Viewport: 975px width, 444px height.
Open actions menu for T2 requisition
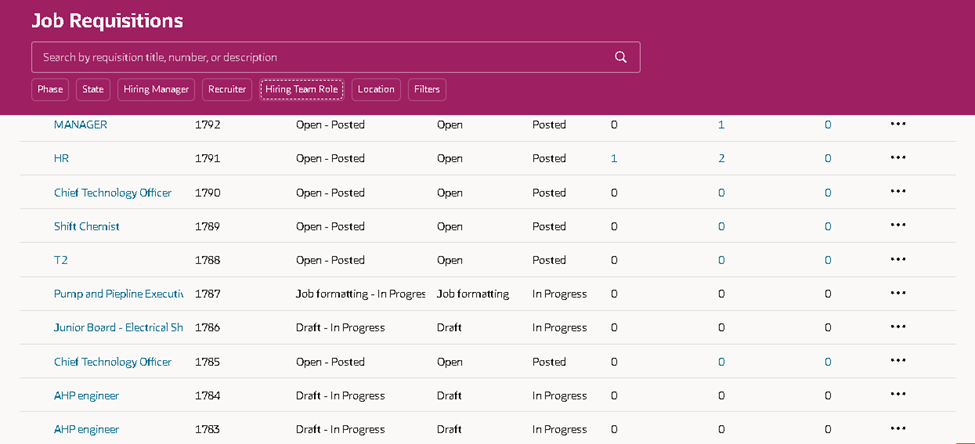898,260
